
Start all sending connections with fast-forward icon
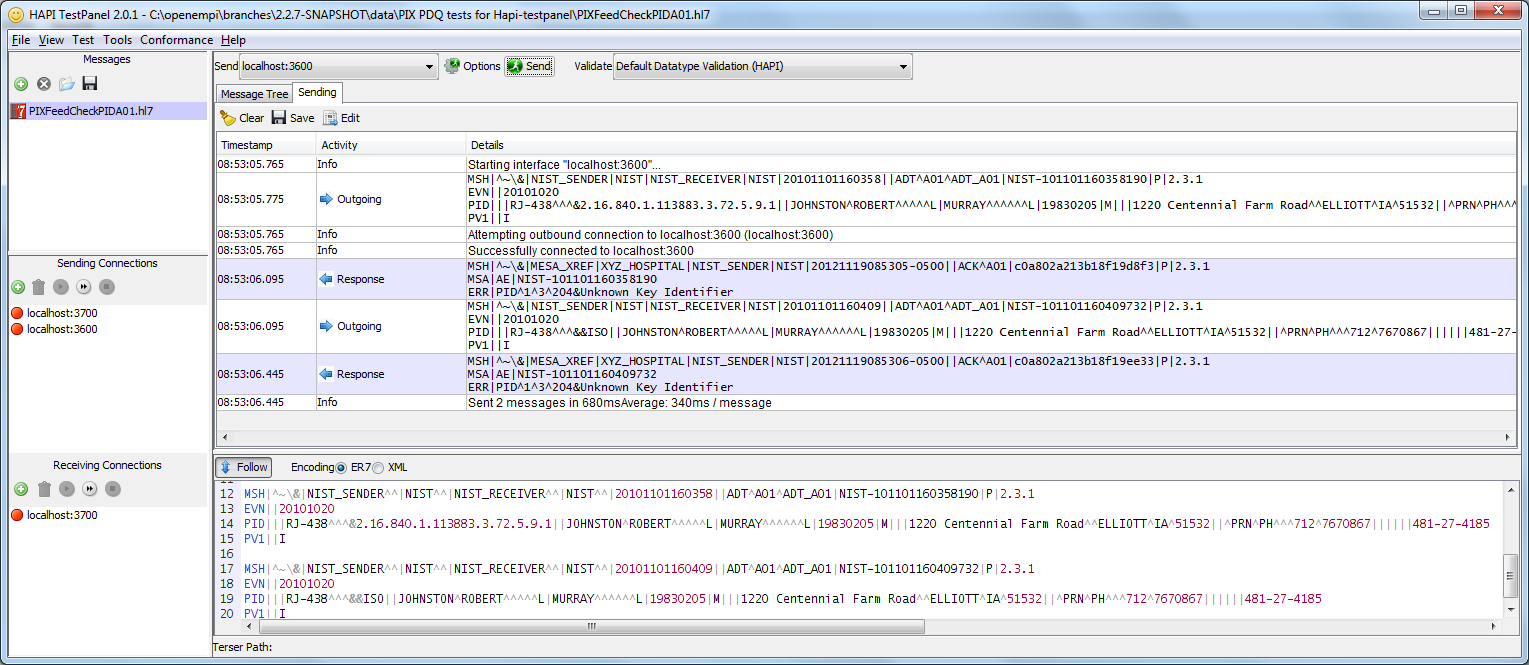tap(84, 287)
